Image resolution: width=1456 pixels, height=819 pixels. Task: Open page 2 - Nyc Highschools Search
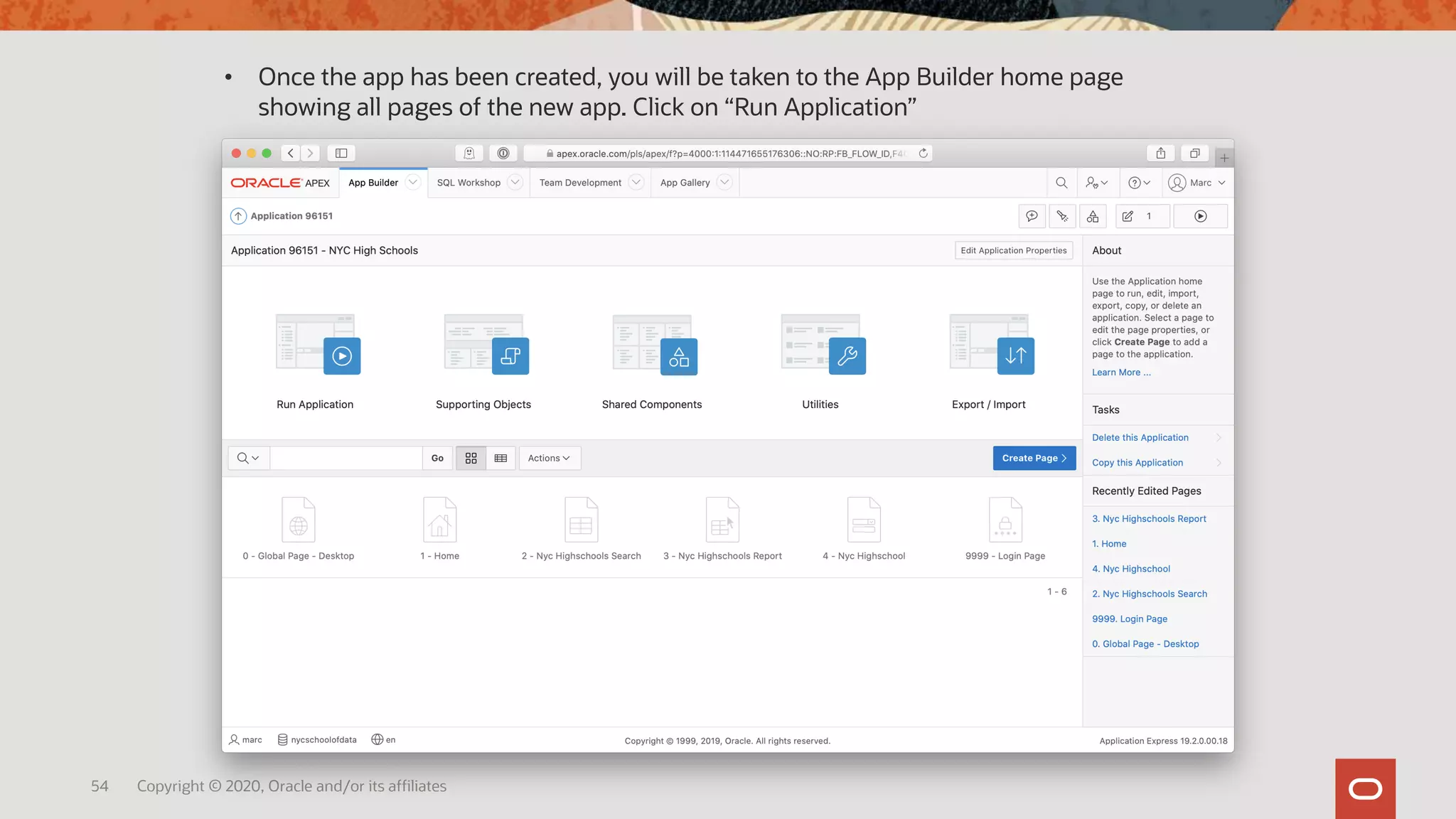pyautogui.click(x=581, y=530)
